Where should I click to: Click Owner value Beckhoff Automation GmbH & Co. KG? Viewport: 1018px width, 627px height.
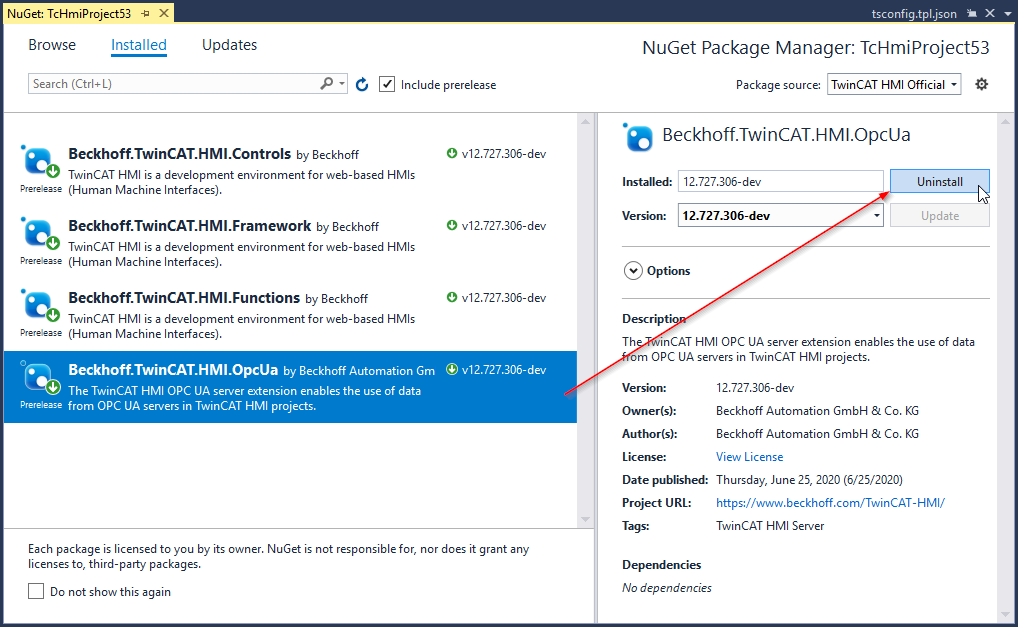coord(817,411)
